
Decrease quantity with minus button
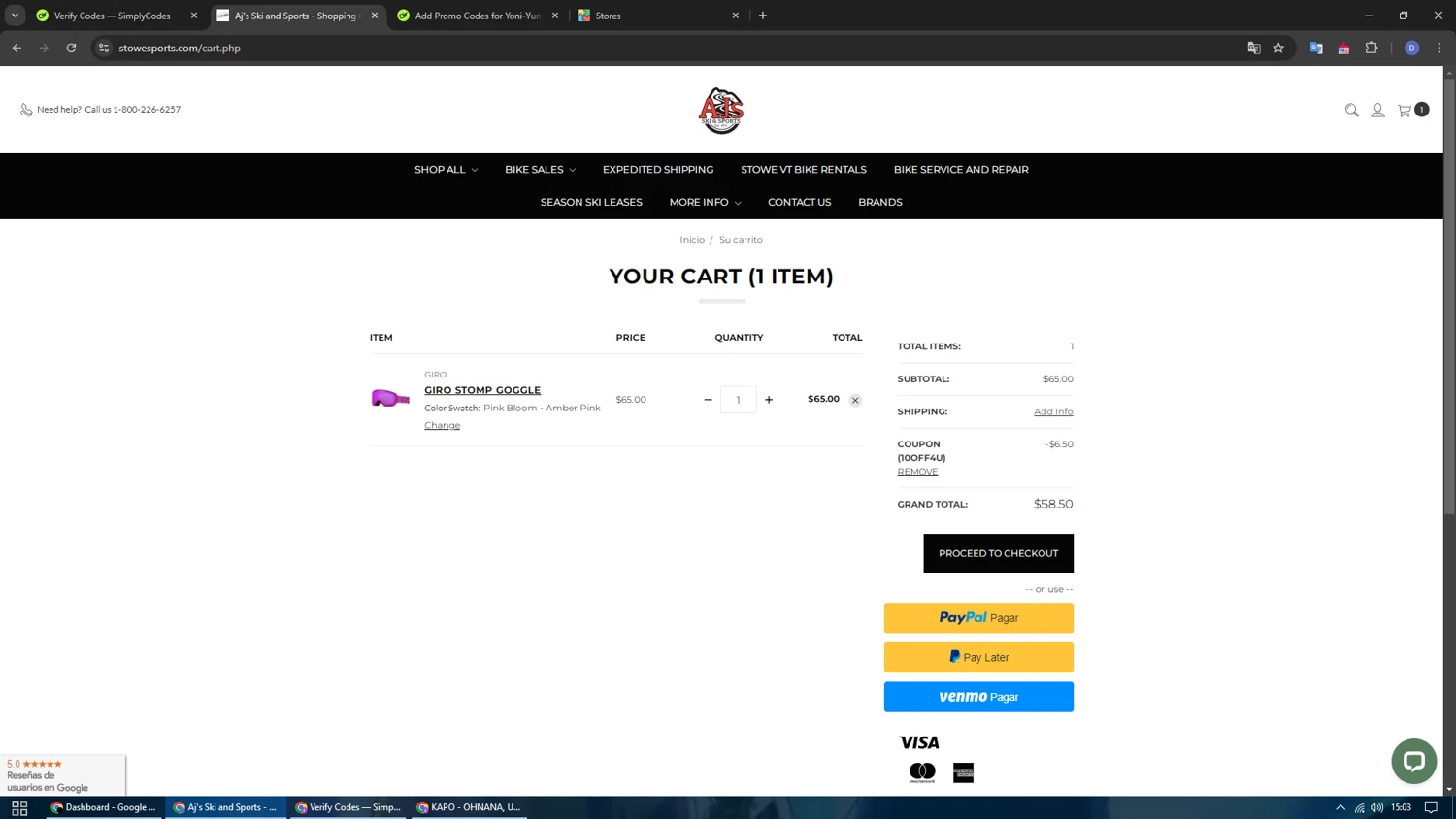pos(708,400)
